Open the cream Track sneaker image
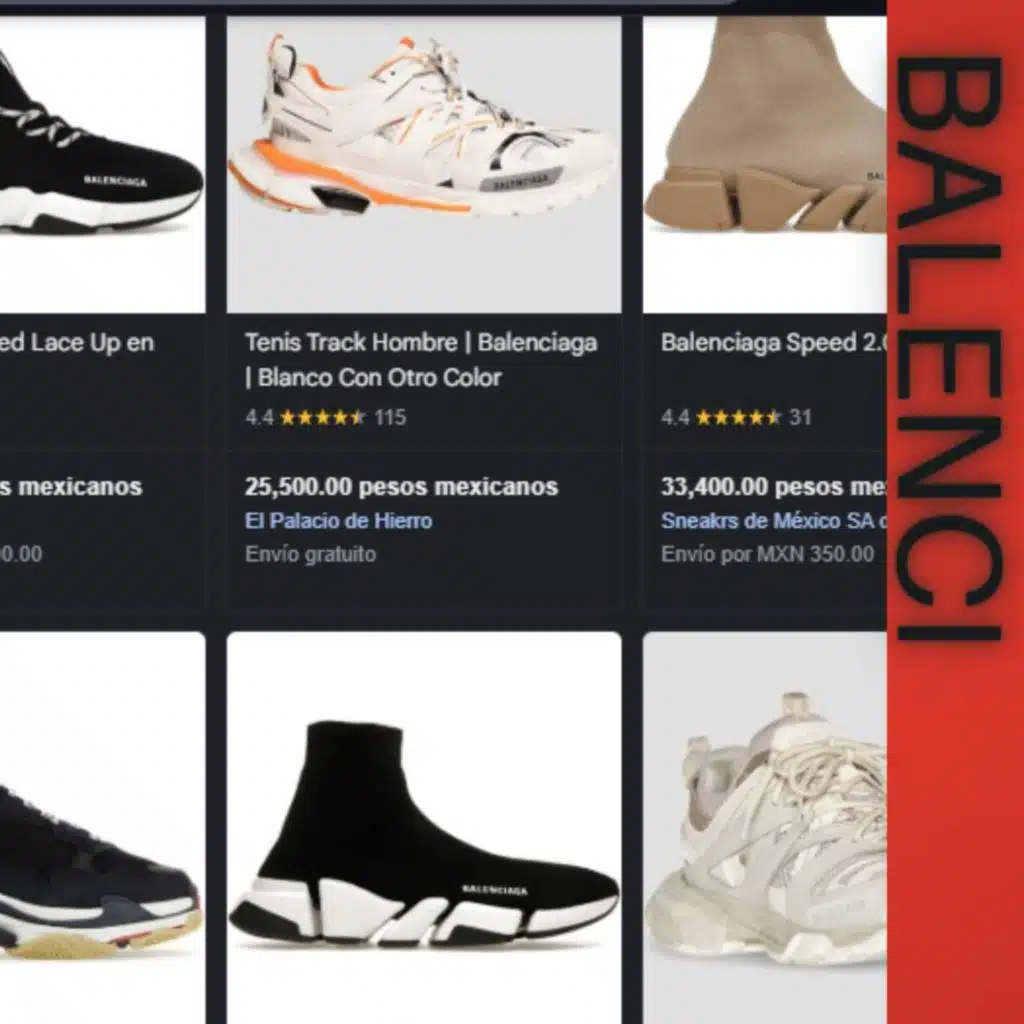 pos(765,827)
